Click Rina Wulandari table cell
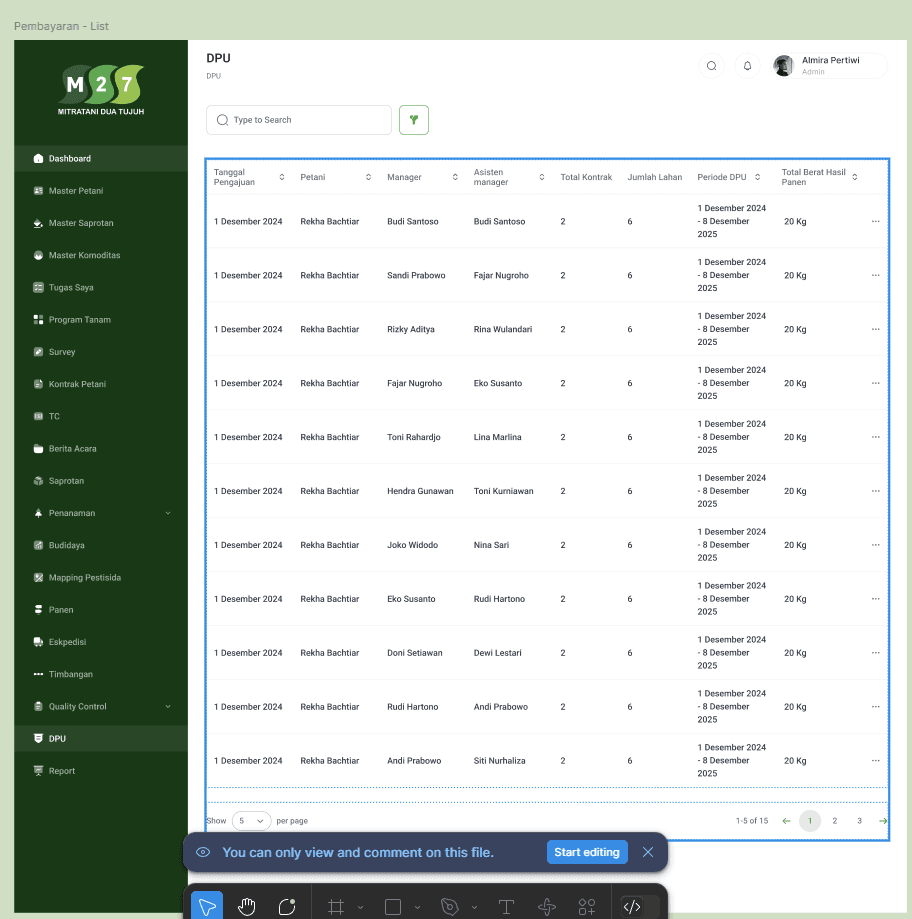 coord(503,329)
